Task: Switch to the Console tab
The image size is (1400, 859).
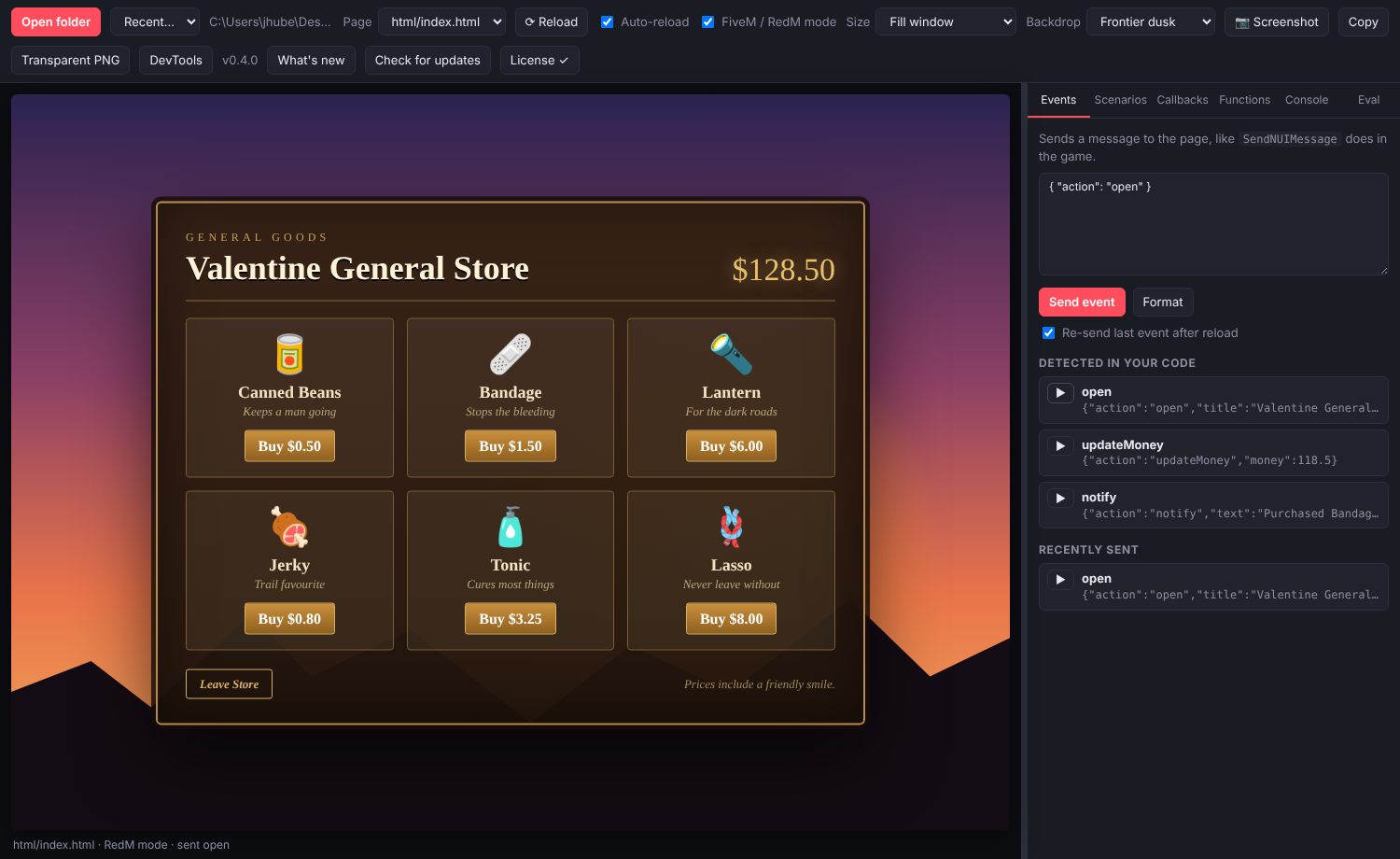Action: (1307, 100)
